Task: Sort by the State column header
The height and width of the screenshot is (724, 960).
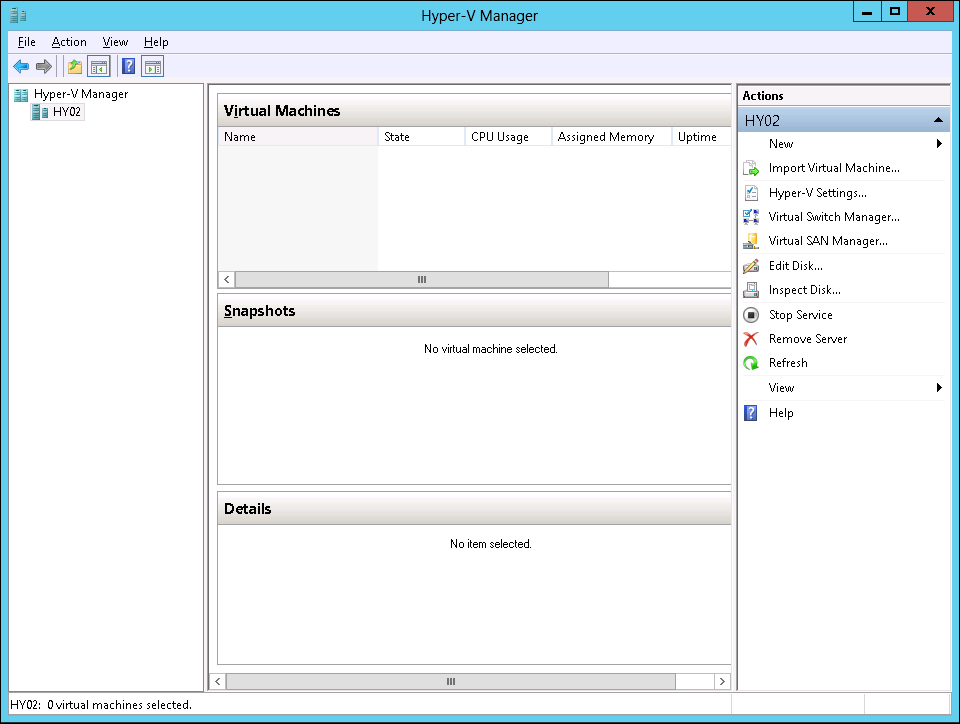Action: [x=422, y=137]
